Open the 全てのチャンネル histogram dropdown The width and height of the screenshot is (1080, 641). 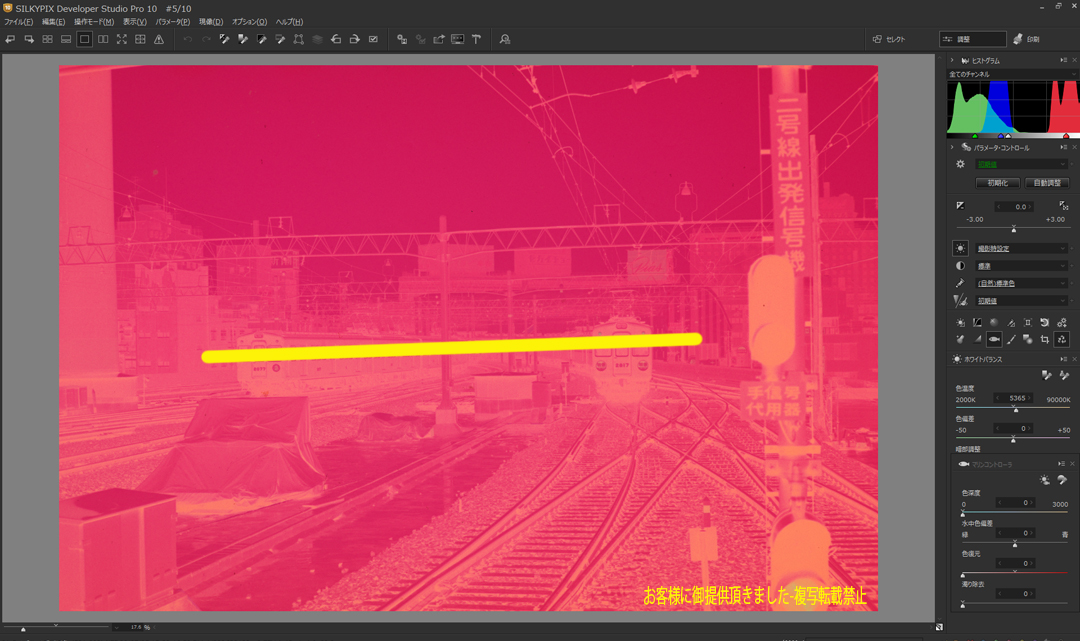(1012, 74)
